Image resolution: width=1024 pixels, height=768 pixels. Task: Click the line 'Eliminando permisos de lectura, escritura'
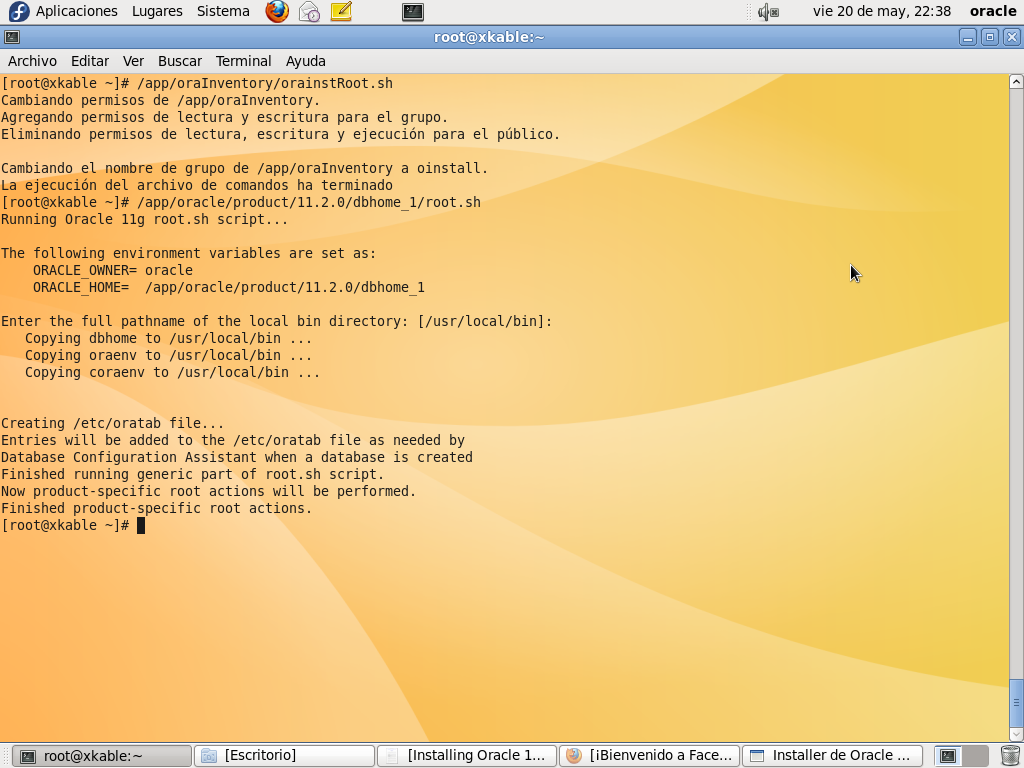tap(281, 135)
